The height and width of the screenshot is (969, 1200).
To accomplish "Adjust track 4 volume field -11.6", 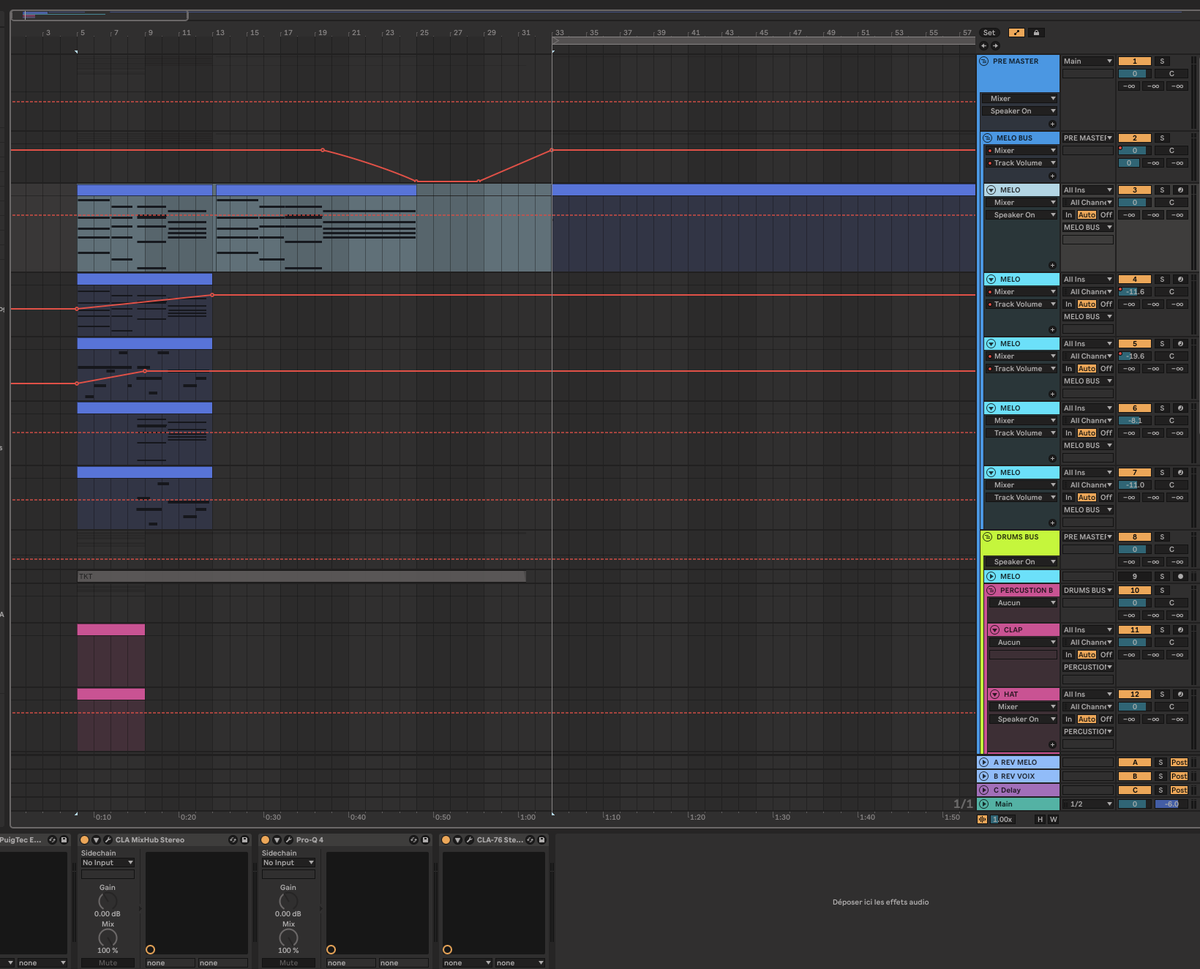I will coord(1134,292).
